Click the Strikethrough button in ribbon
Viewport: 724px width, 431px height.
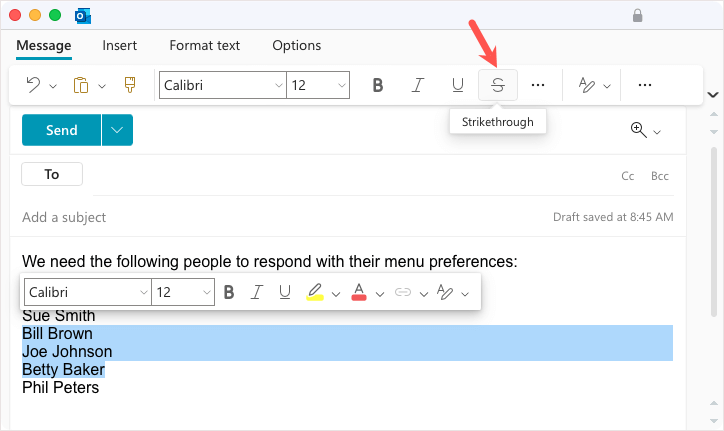[498, 85]
